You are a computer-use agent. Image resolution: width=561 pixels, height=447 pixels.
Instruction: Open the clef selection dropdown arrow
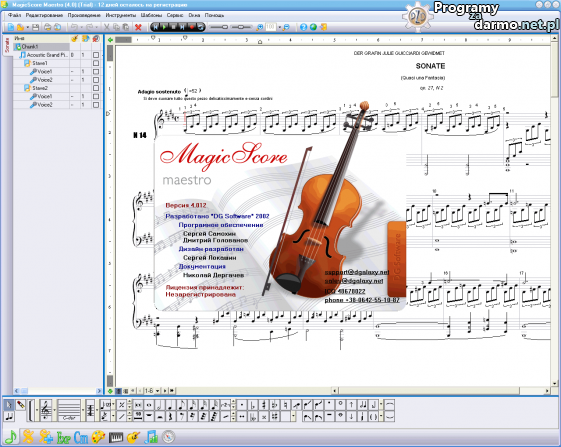tap(54, 410)
